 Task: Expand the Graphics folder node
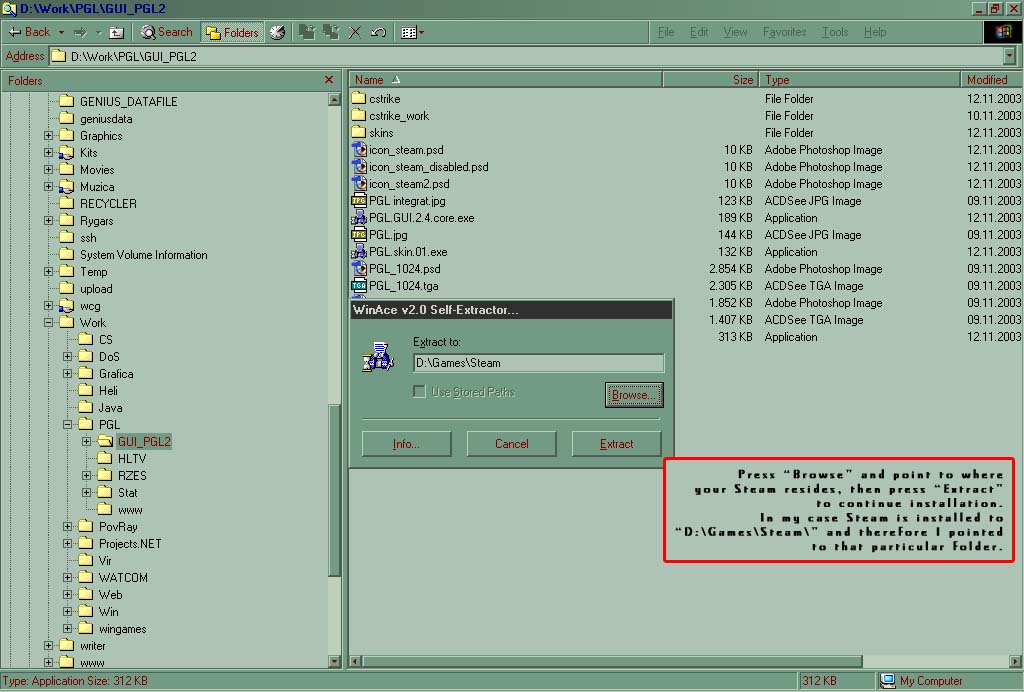(x=48, y=136)
